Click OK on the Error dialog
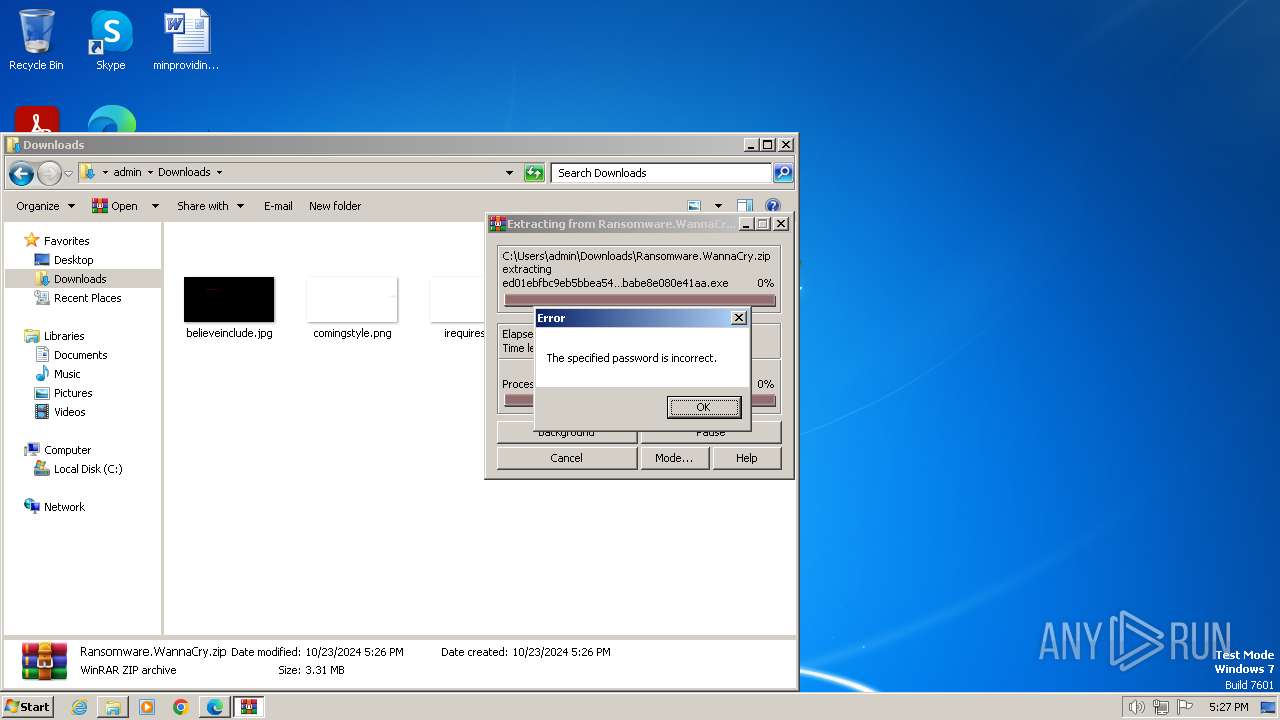 703,407
